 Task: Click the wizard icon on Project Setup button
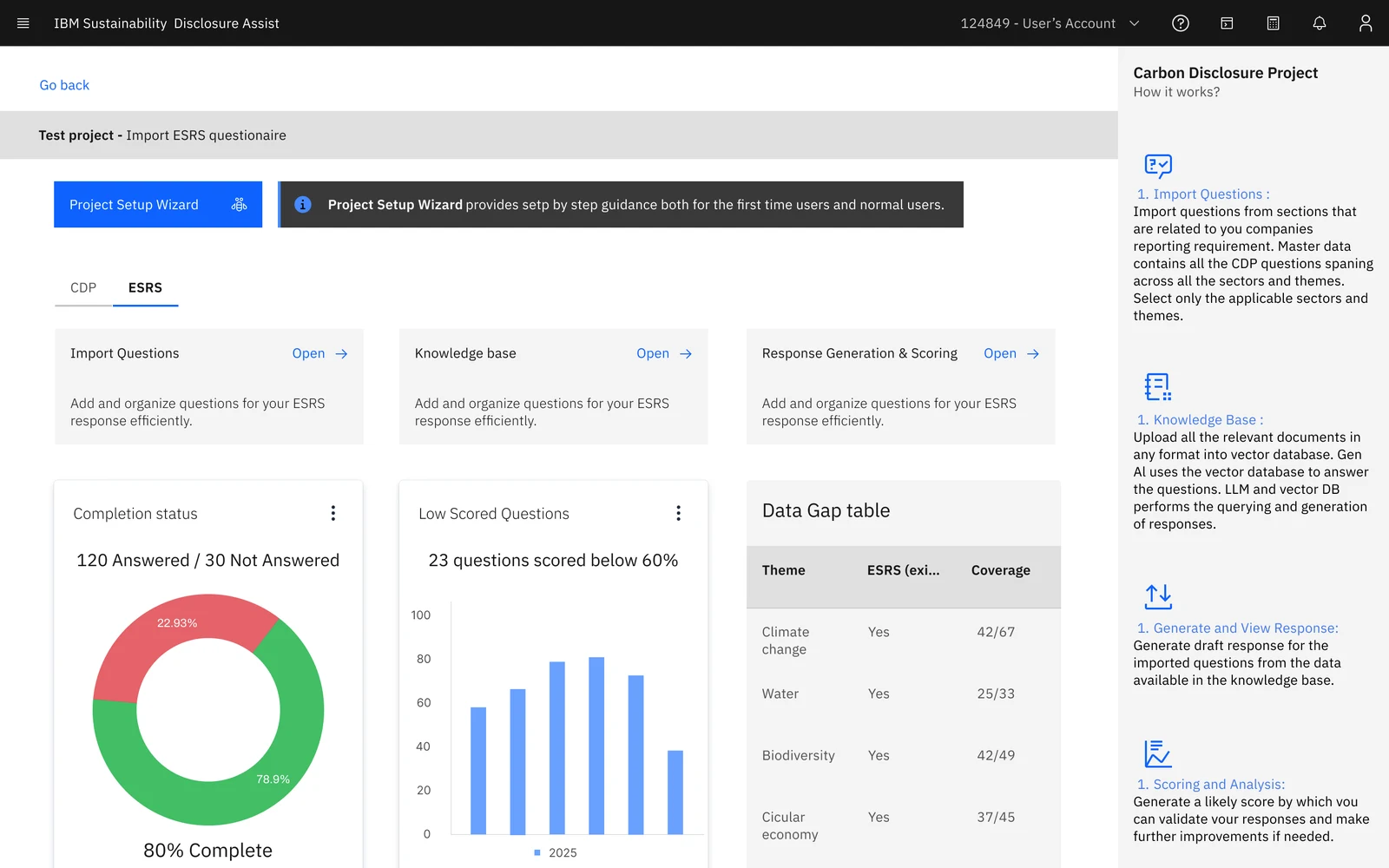(x=240, y=205)
